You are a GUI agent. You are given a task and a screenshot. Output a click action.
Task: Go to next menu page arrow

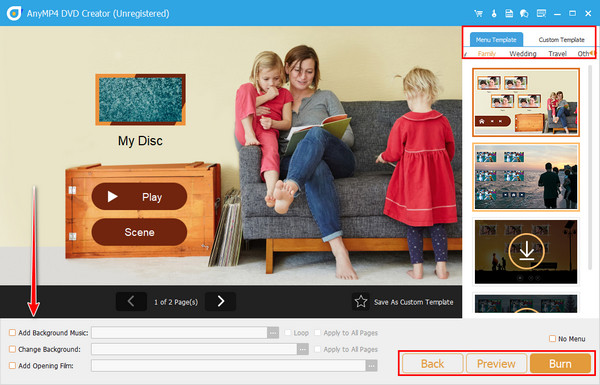point(220,302)
